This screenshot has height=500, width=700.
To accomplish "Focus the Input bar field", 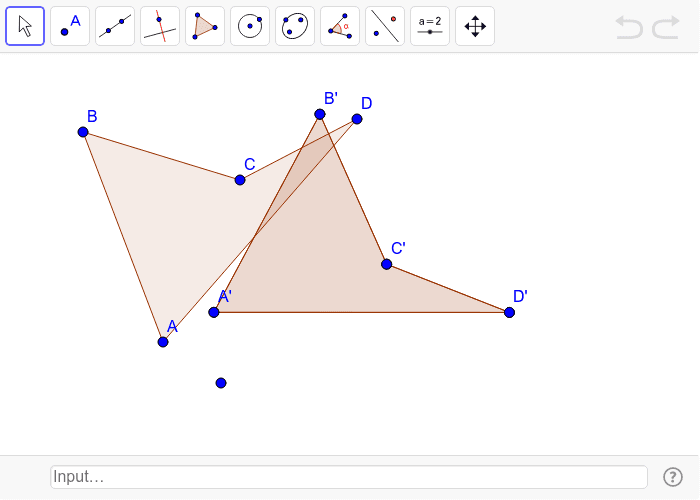I will coord(349,477).
